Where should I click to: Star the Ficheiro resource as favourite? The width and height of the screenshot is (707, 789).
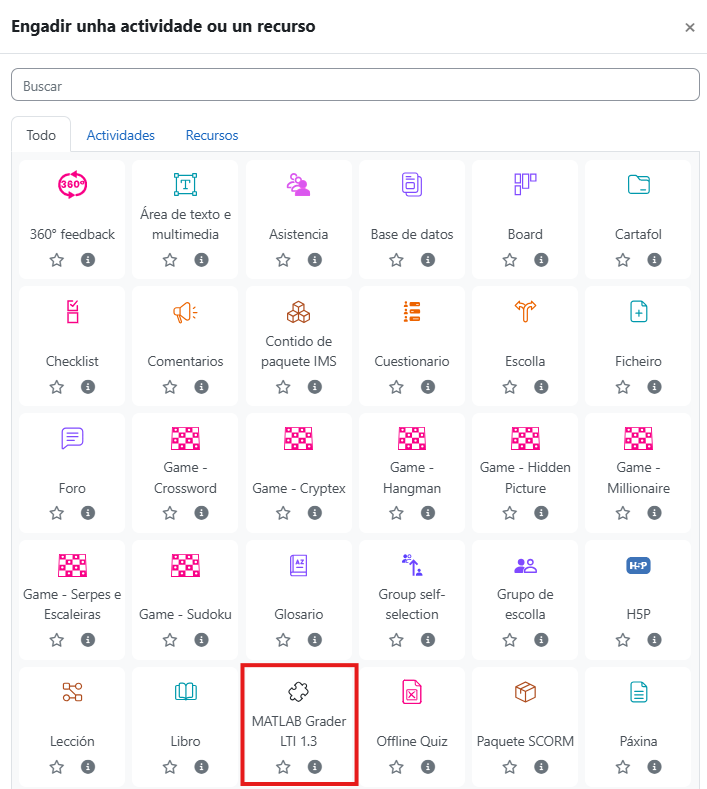623,387
